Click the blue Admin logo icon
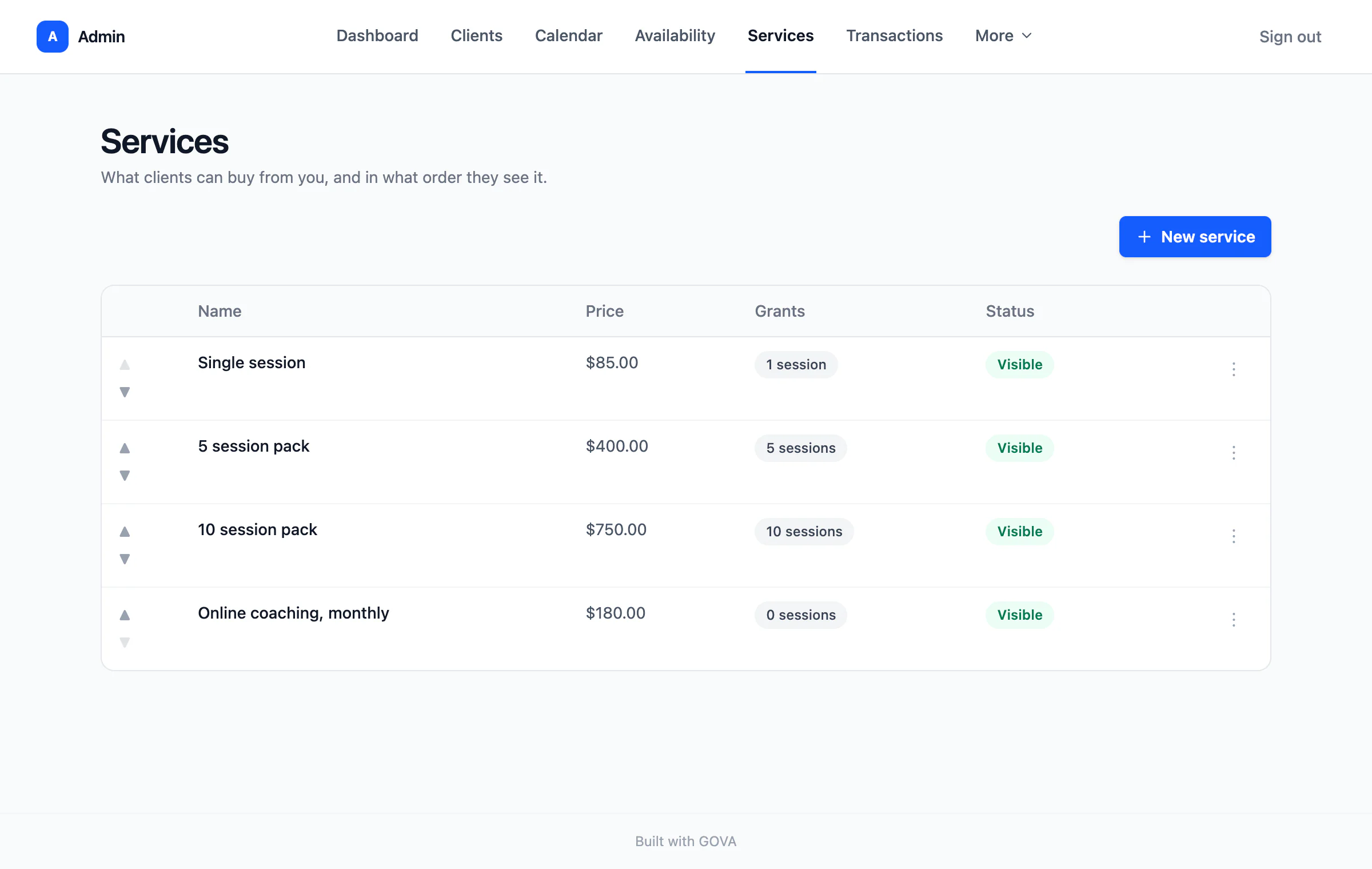Viewport: 1372px width, 869px height. [53, 37]
